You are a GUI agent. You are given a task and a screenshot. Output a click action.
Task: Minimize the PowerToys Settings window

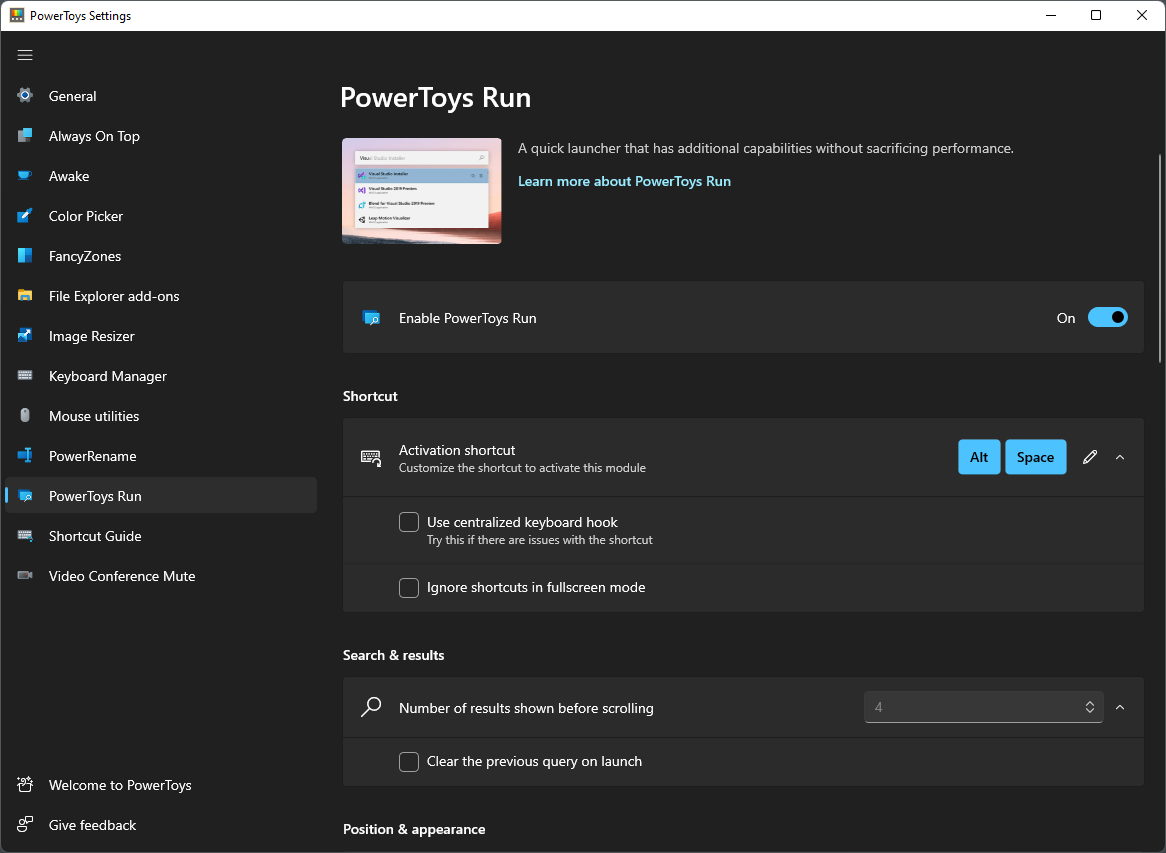click(1051, 16)
